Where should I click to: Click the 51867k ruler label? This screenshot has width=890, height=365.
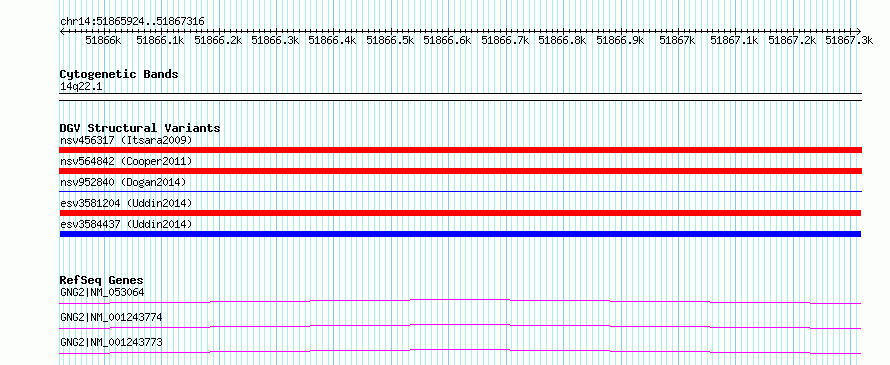point(678,40)
